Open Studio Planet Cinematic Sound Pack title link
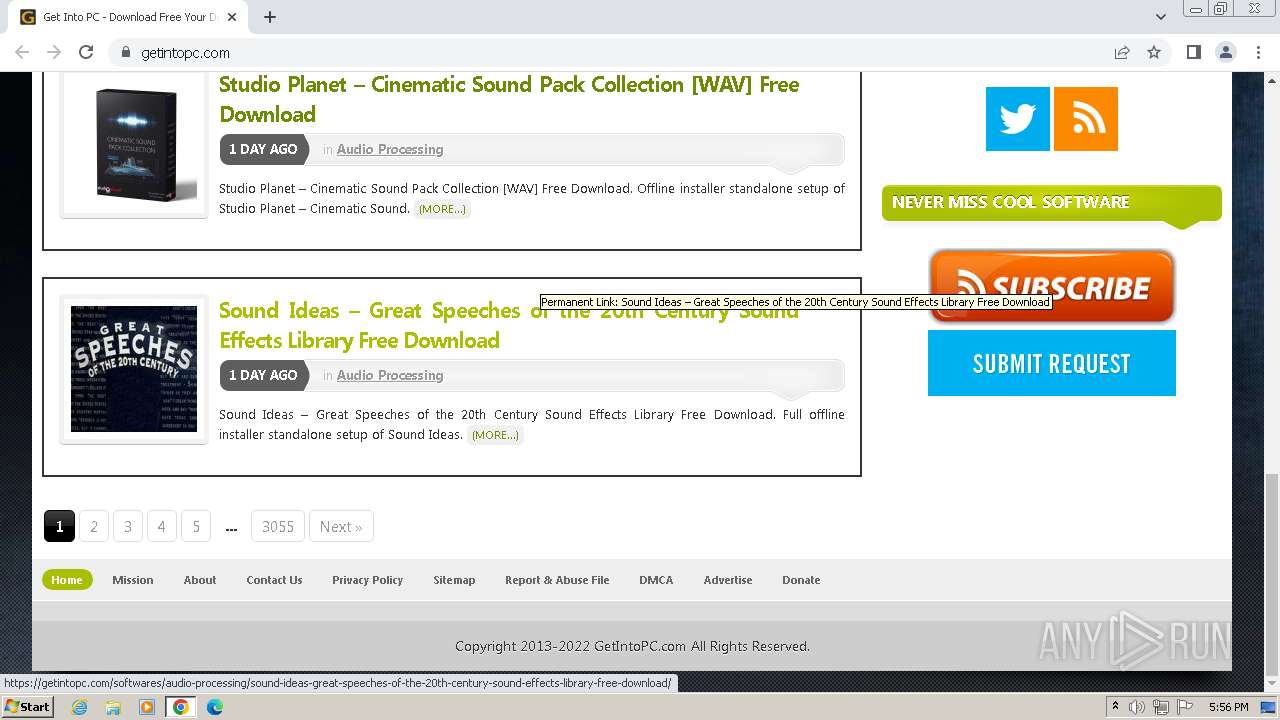The image size is (1280, 720). click(509, 99)
